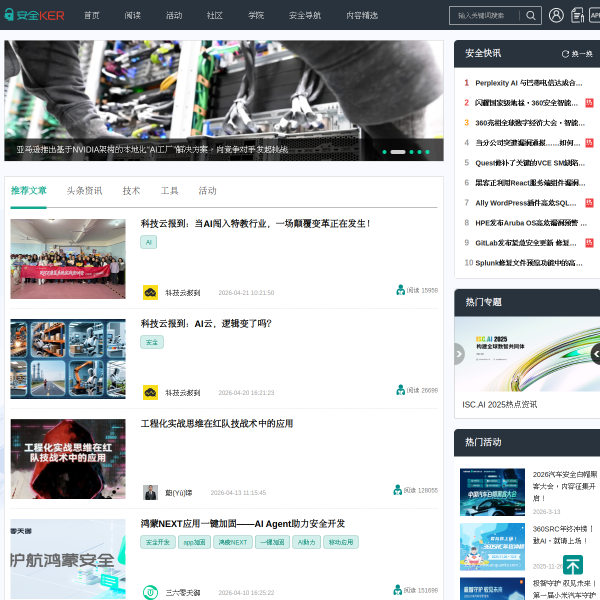Open article 工程化实战思维在红队技战术中的应用

pos(217,424)
